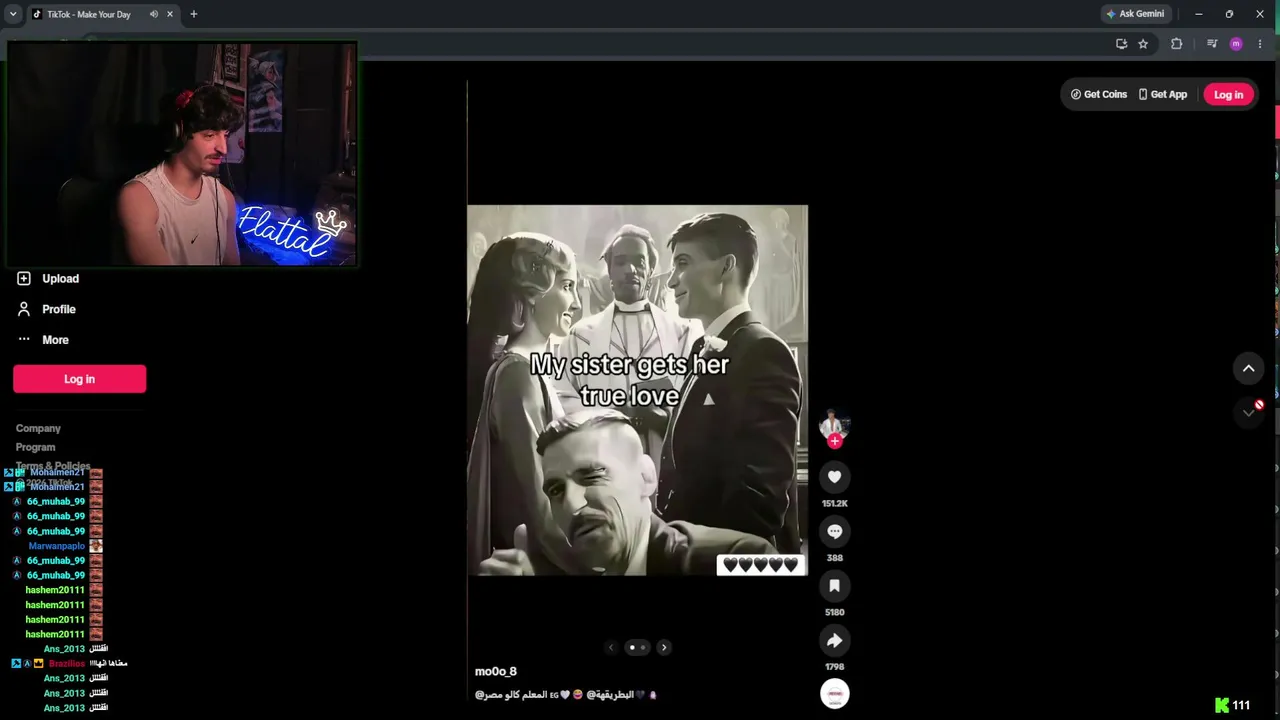Screen dimensions: 1280x720
Task: Click the Marwanpaplo chat username
Action: [57, 546]
